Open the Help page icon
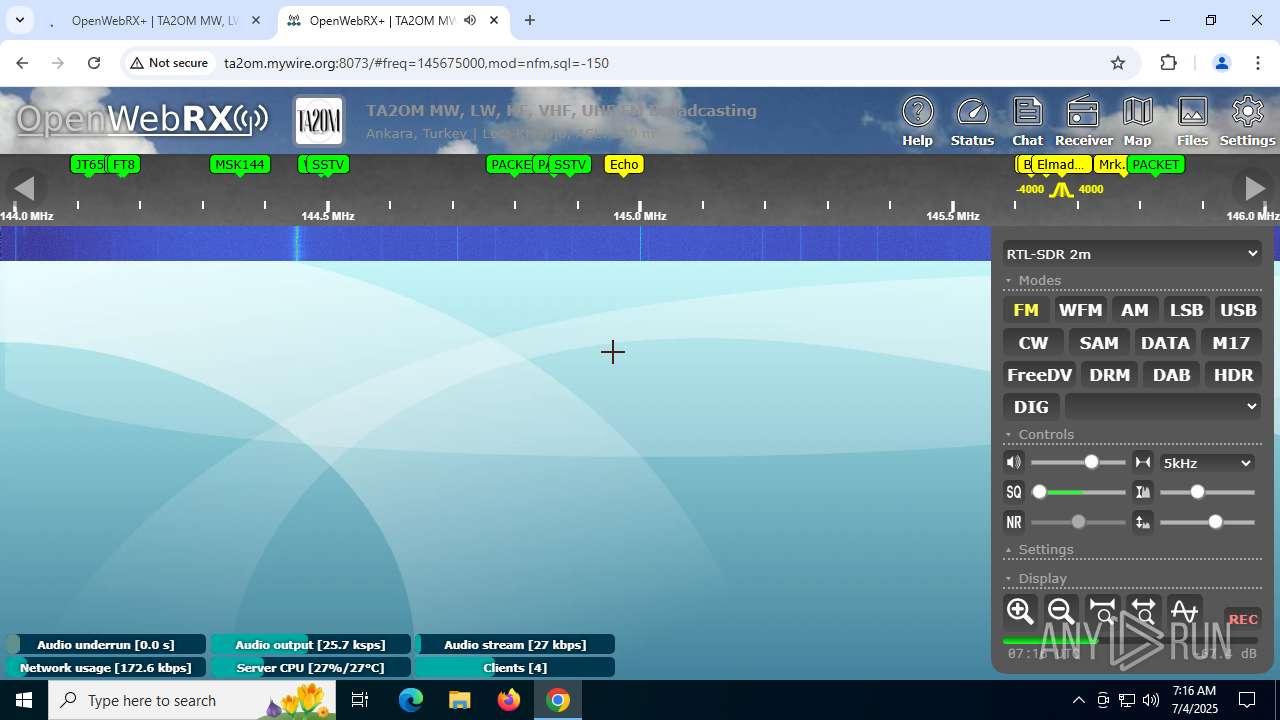Image resolution: width=1280 pixels, height=720 pixels. click(917, 122)
